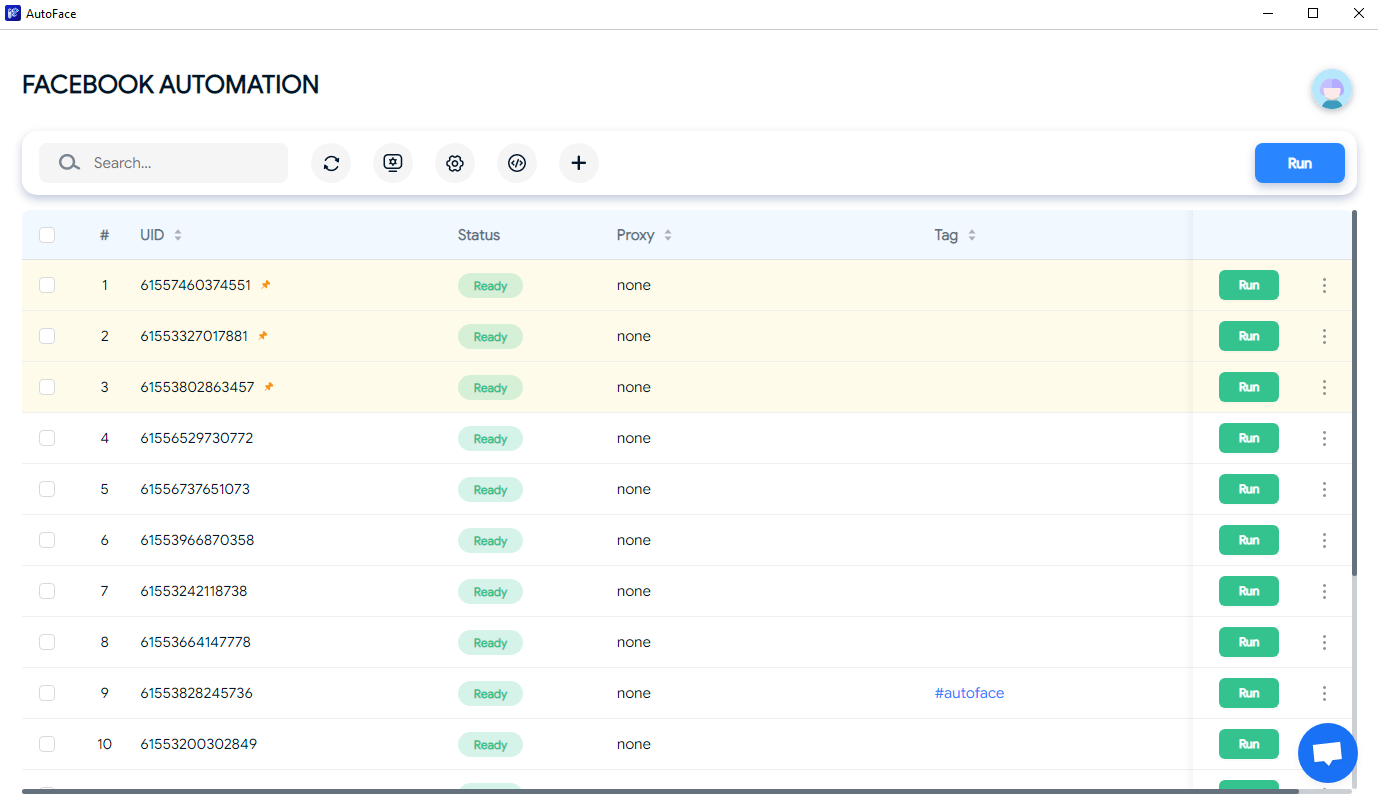Open the user avatar at top right

pos(1332,90)
